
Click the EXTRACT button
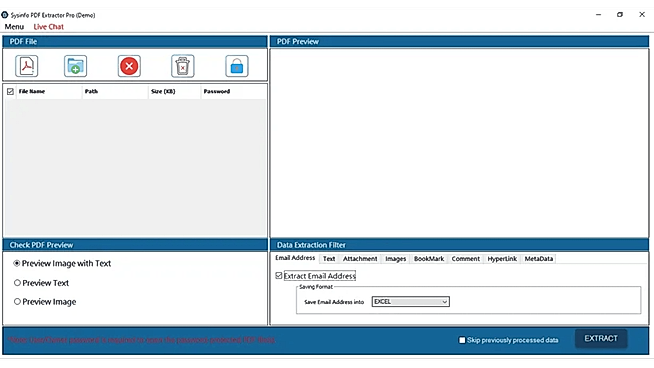click(601, 338)
